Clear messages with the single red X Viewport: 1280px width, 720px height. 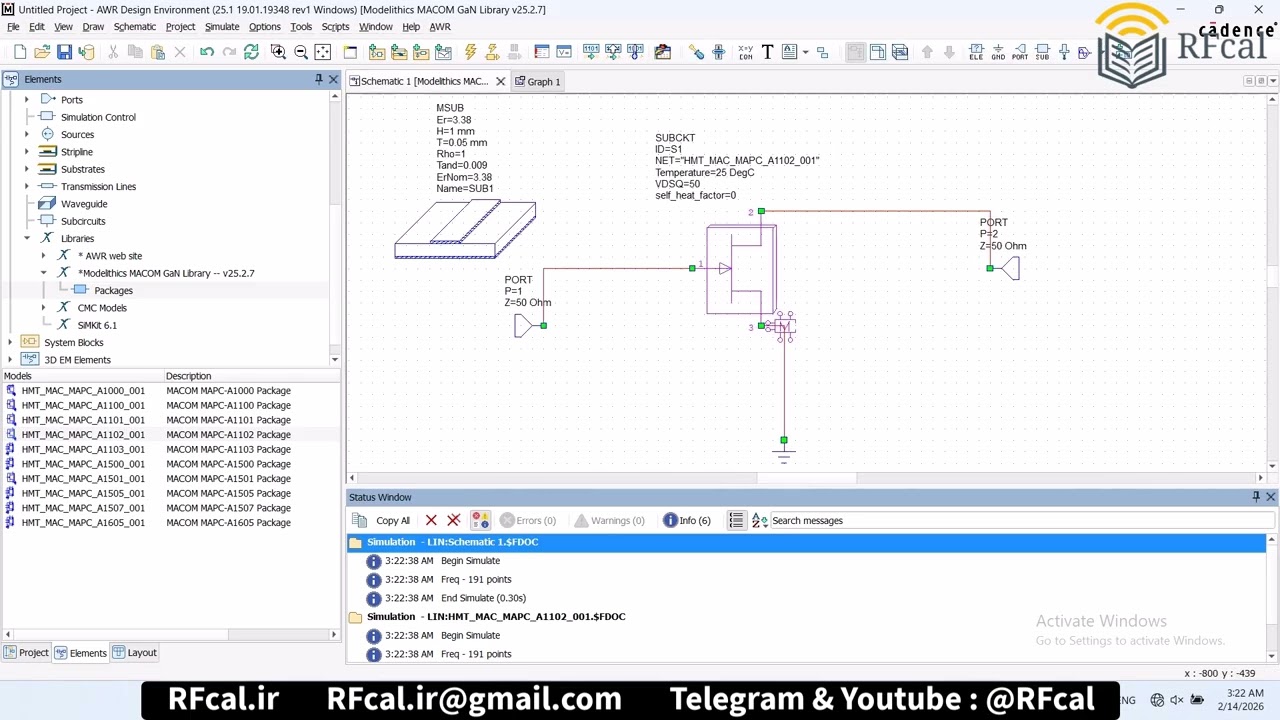point(431,520)
